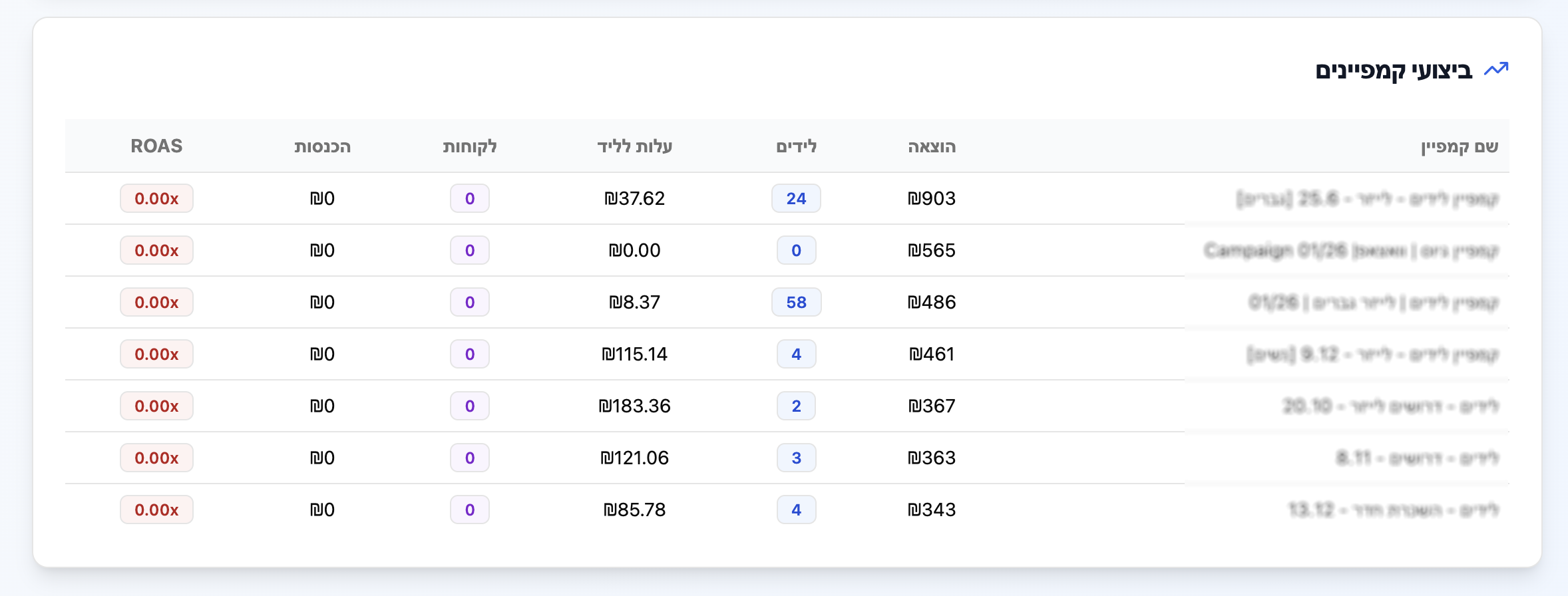The height and width of the screenshot is (596, 1568).
Task: Click the עלות לליד column header
Action: coord(634,146)
